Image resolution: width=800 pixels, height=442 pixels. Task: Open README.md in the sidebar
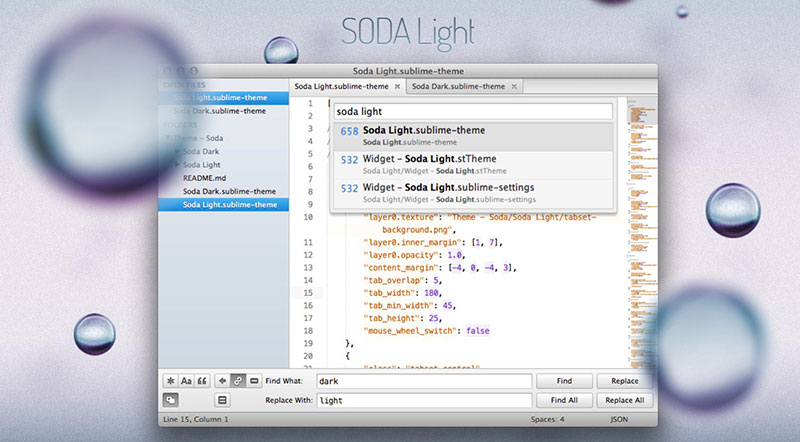point(205,178)
